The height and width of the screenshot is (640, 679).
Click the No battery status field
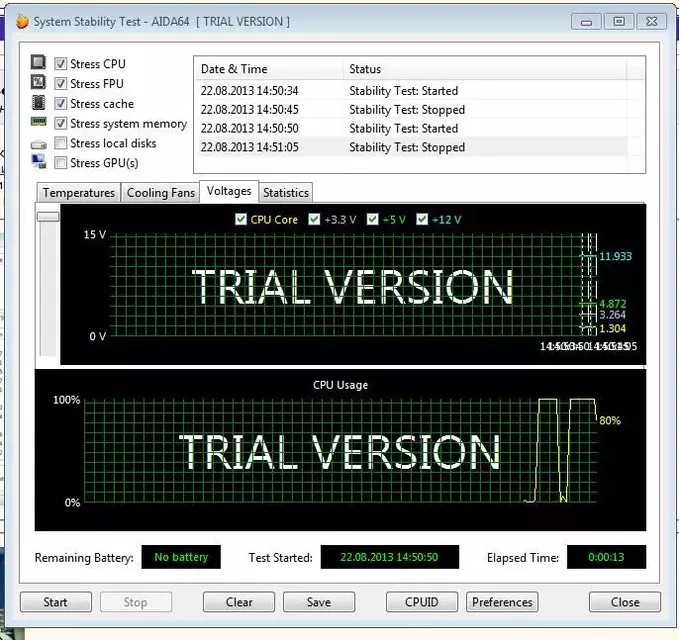[x=181, y=557]
